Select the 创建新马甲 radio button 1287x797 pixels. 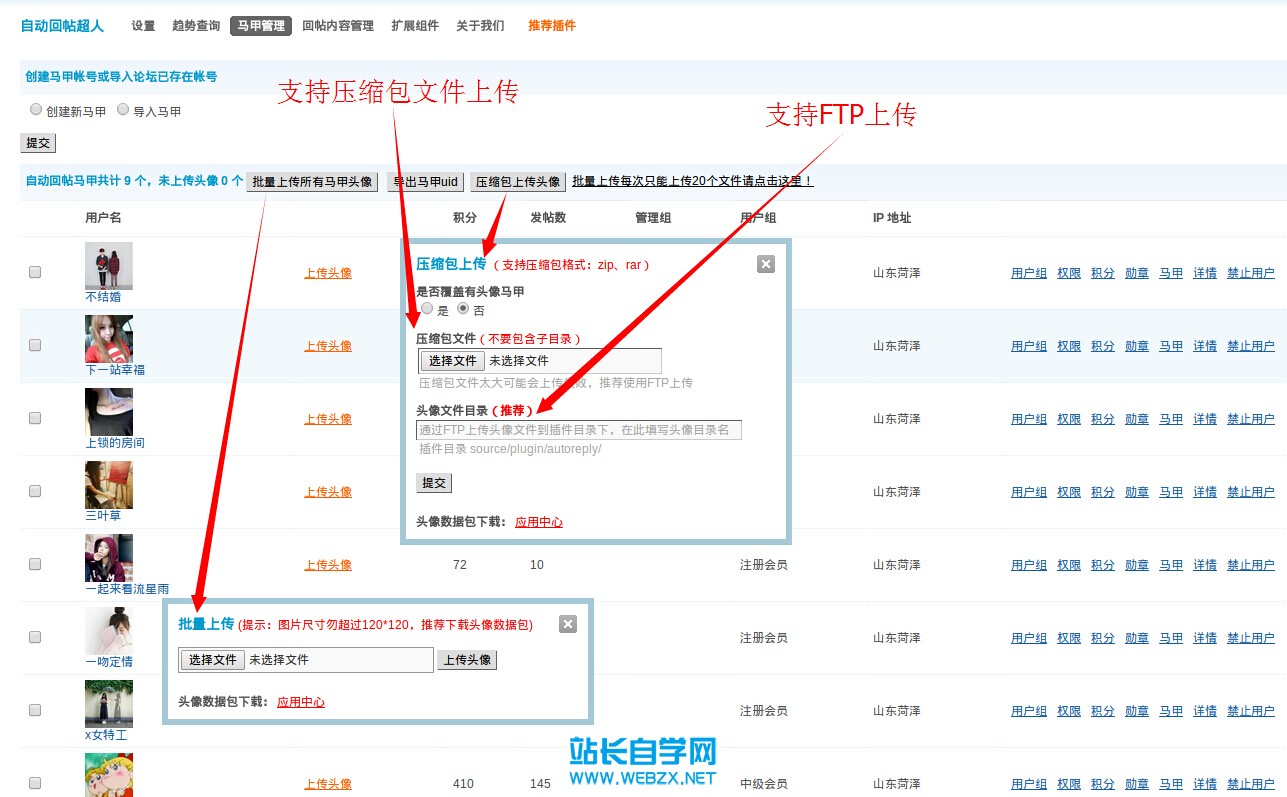[36, 109]
